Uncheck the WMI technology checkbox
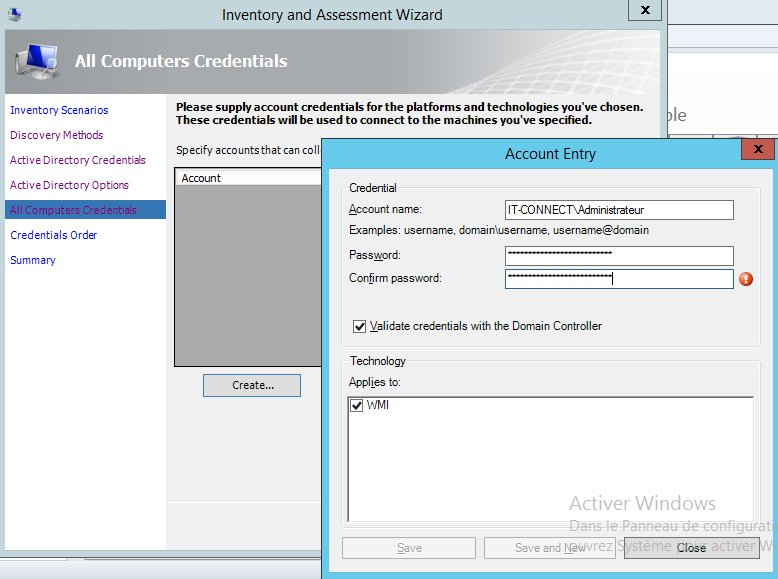Image resolution: width=778 pixels, height=579 pixels. click(x=357, y=405)
